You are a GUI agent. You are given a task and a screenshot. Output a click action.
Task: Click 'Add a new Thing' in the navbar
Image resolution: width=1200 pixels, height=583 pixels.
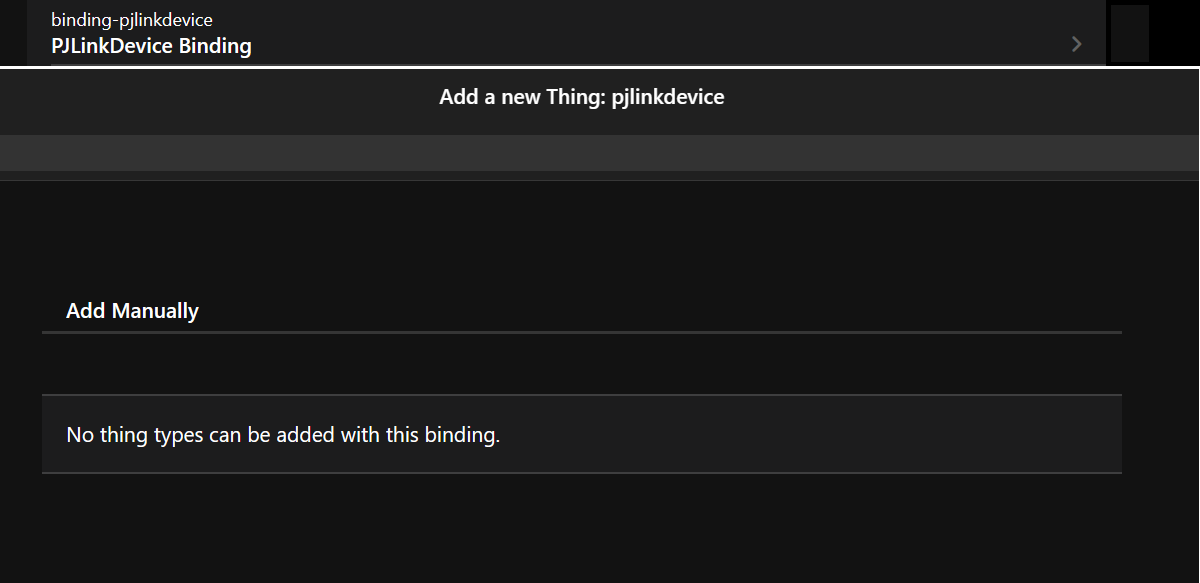tap(521, 97)
